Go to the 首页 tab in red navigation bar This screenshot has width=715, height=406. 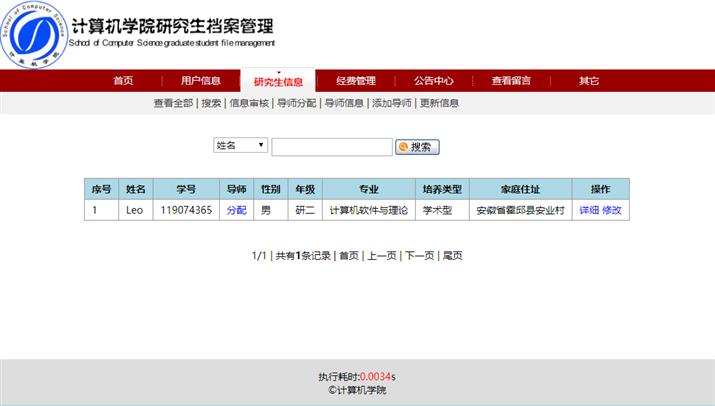point(123,81)
